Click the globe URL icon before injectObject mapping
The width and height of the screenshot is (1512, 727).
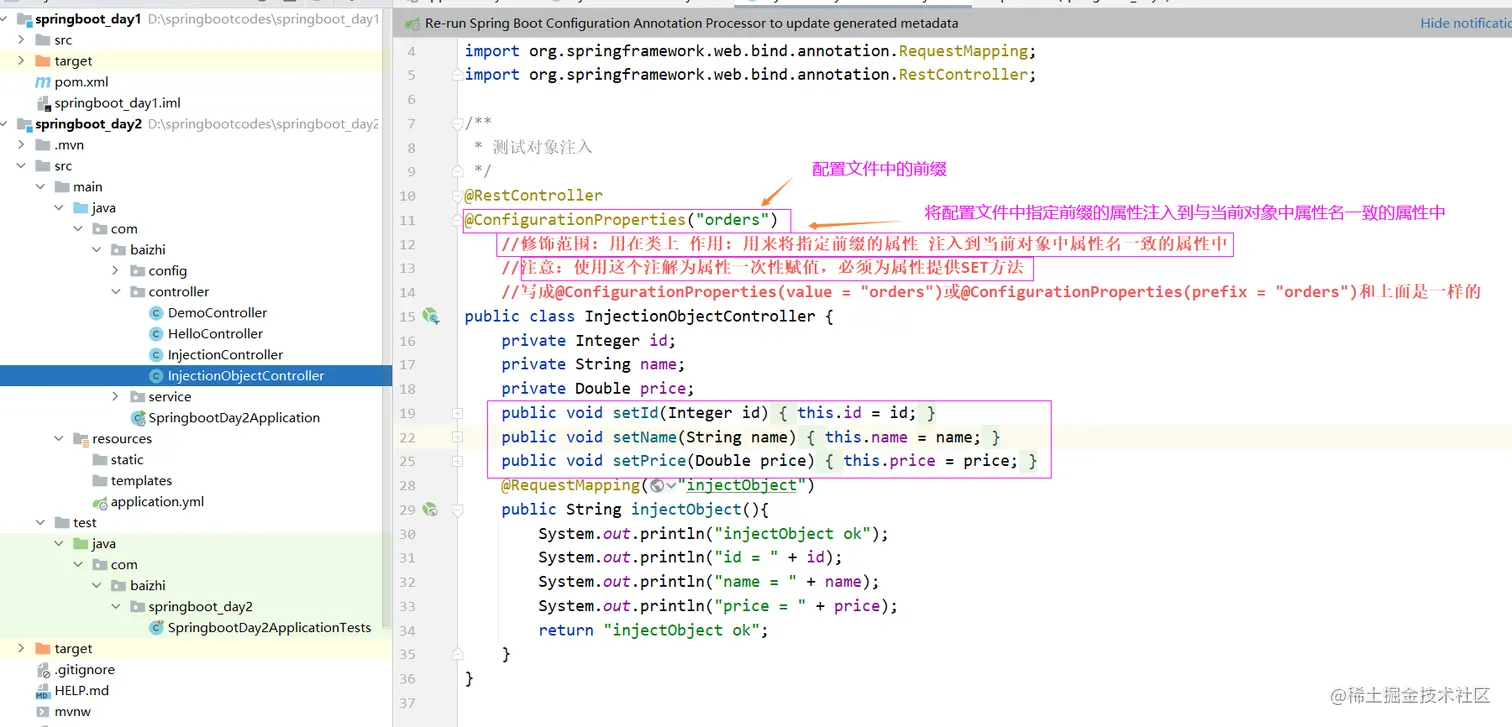pos(657,486)
